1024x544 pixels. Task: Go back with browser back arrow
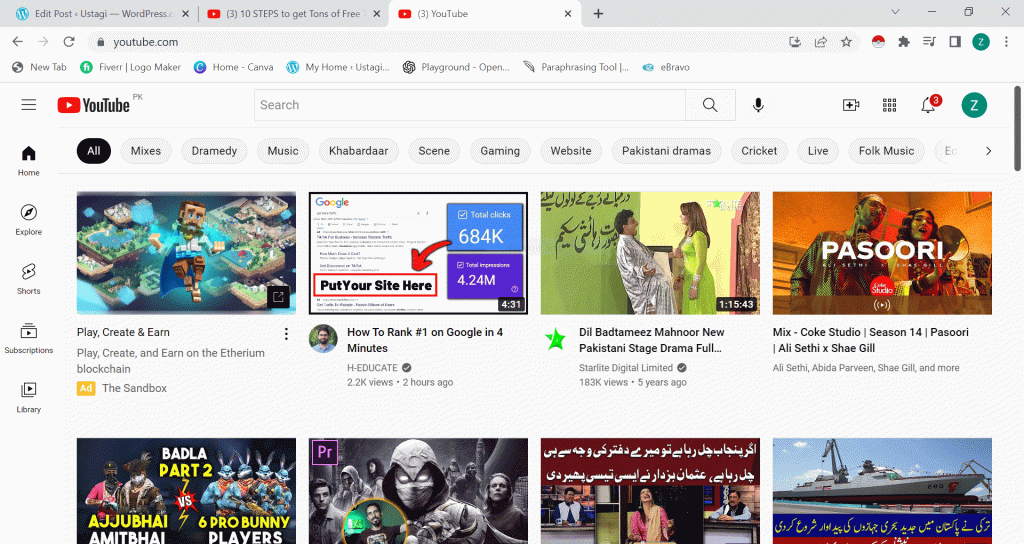18,42
